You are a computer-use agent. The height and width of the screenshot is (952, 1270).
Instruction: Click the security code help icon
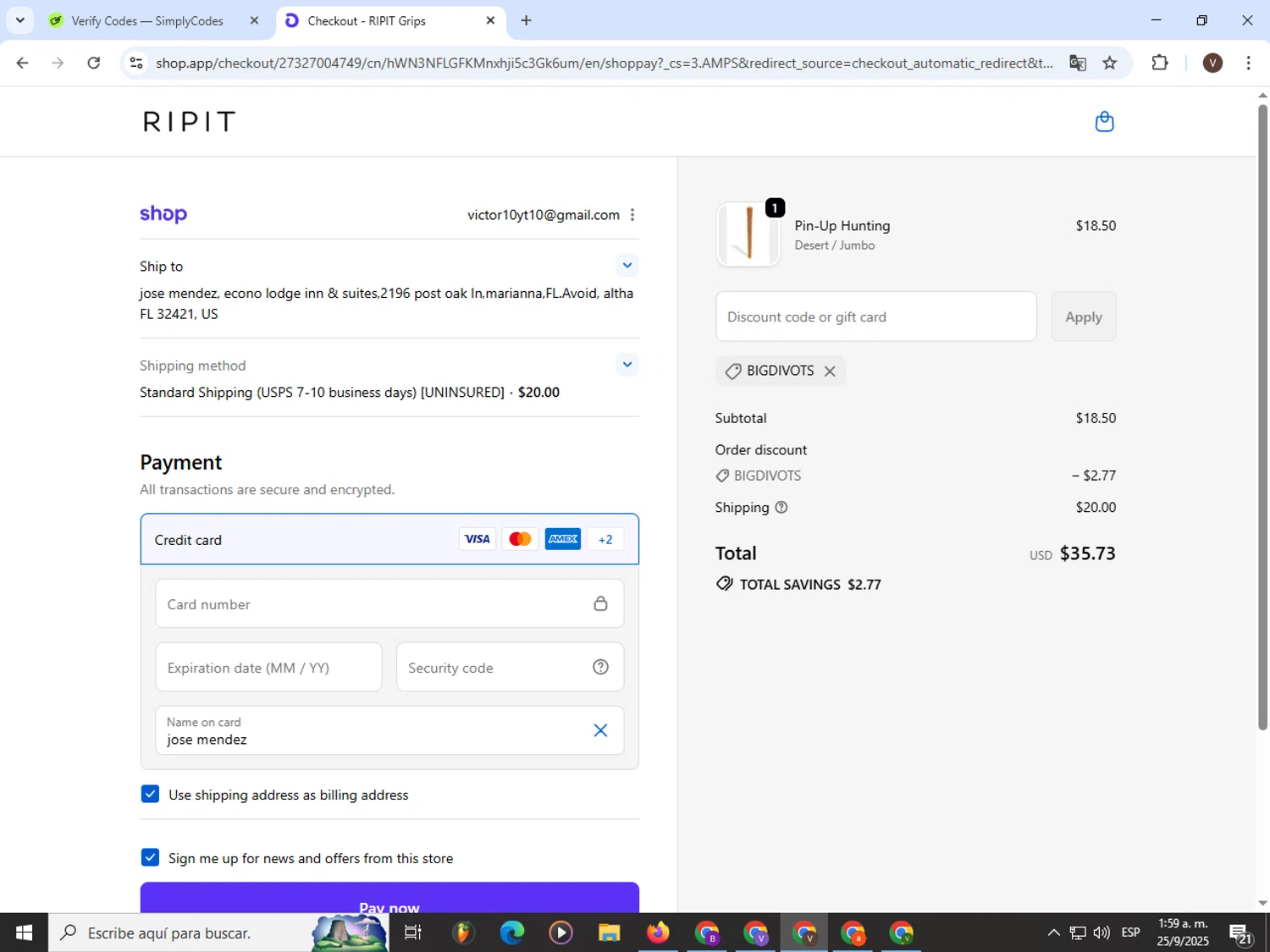click(600, 667)
